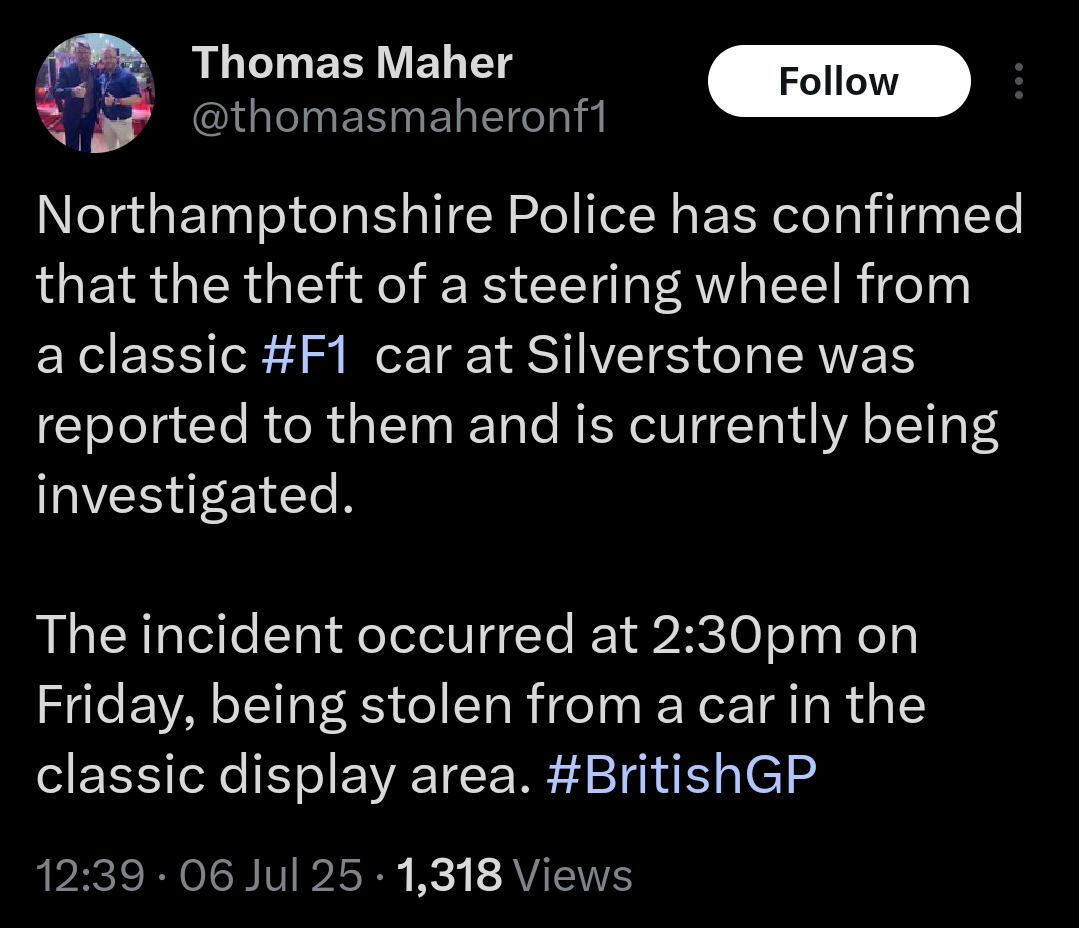Click the word Friday in tweet

tap(105, 707)
